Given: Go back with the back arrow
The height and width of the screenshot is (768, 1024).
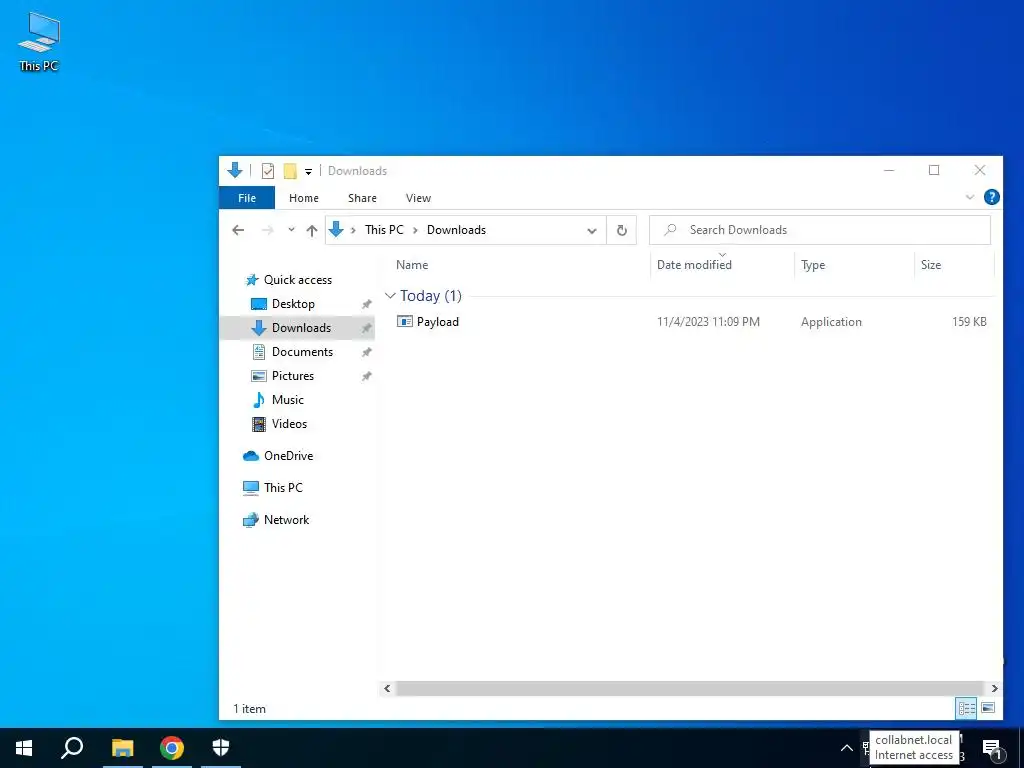Looking at the screenshot, I should pos(238,230).
